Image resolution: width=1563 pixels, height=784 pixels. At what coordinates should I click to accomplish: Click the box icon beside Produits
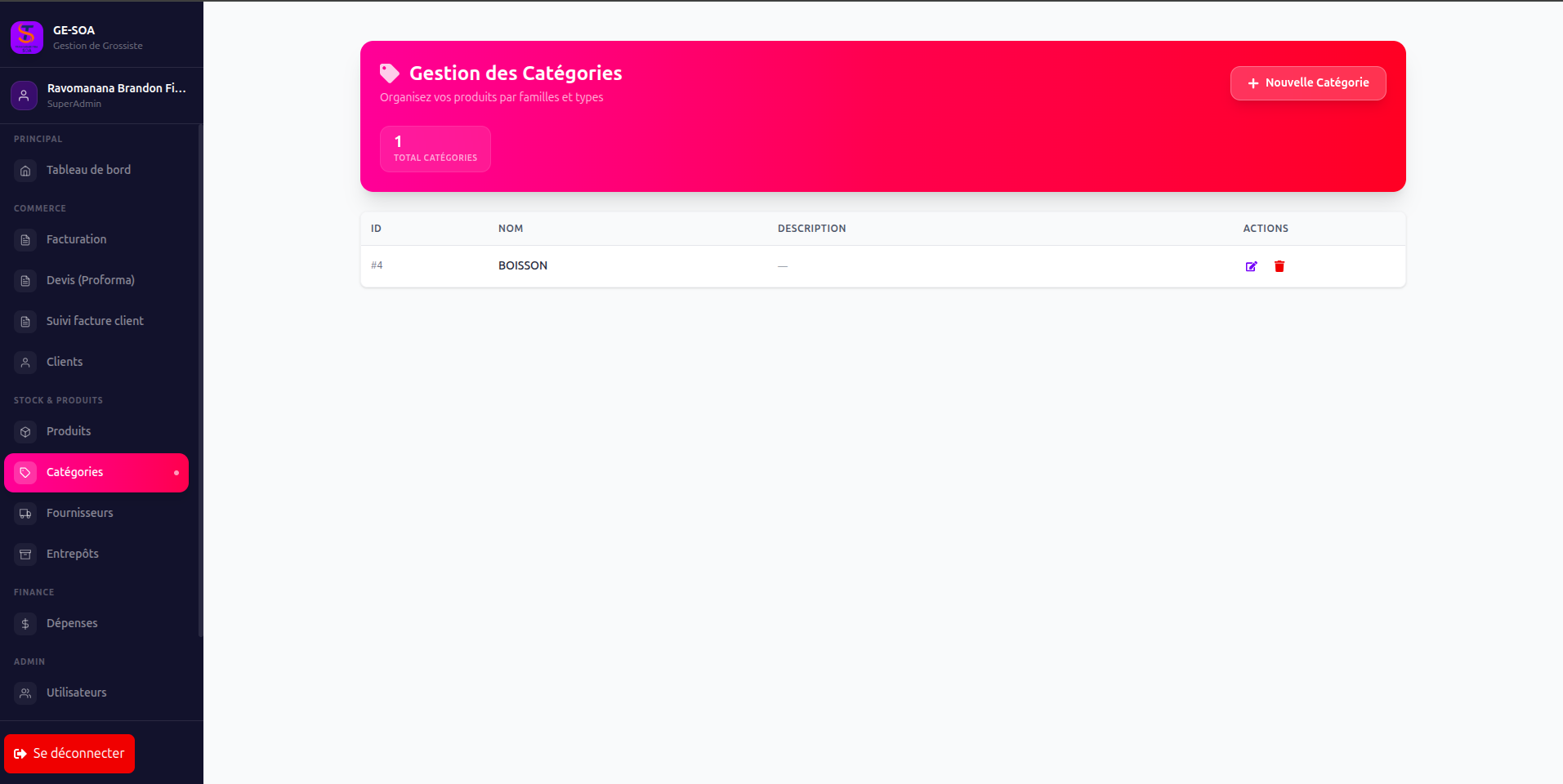tap(25, 432)
